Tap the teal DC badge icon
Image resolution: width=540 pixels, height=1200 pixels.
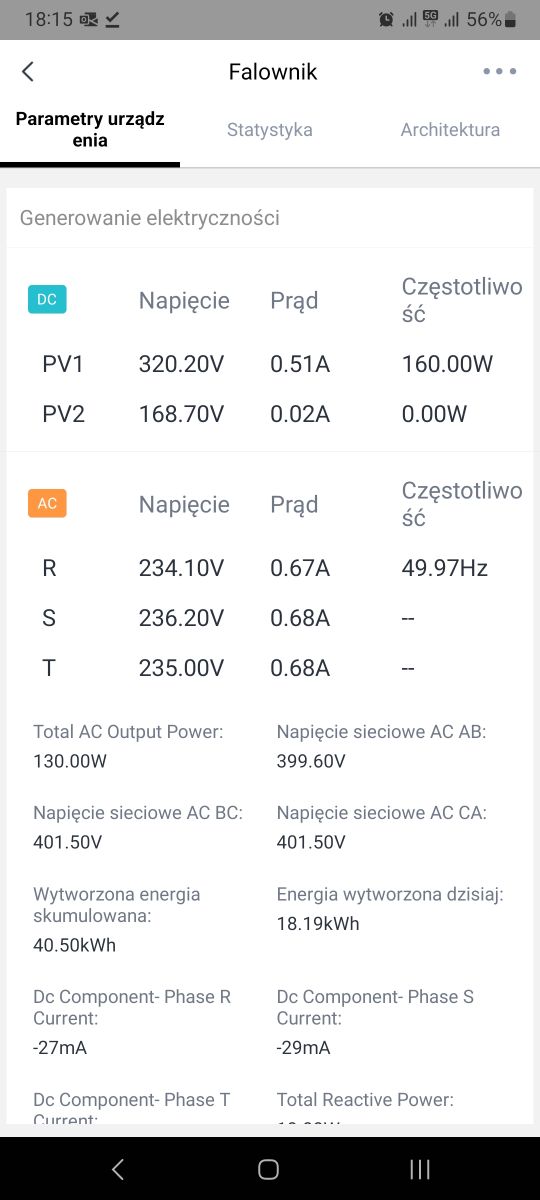47,299
